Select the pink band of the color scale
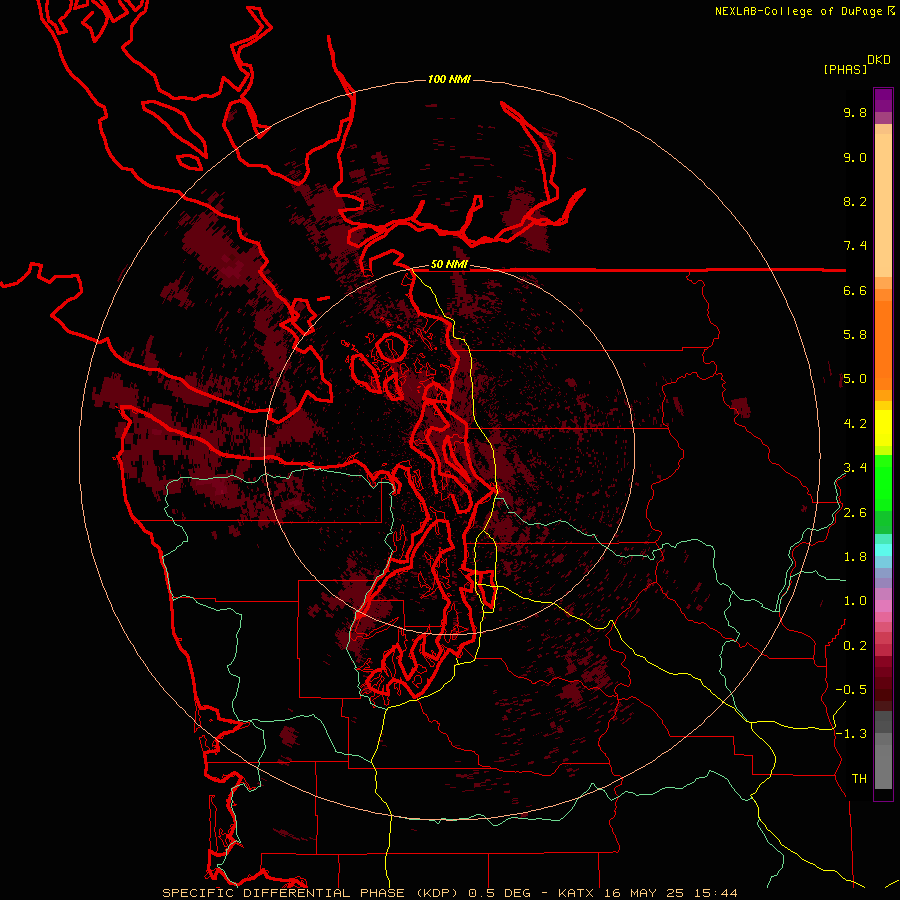The width and height of the screenshot is (900, 900). (883, 606)
